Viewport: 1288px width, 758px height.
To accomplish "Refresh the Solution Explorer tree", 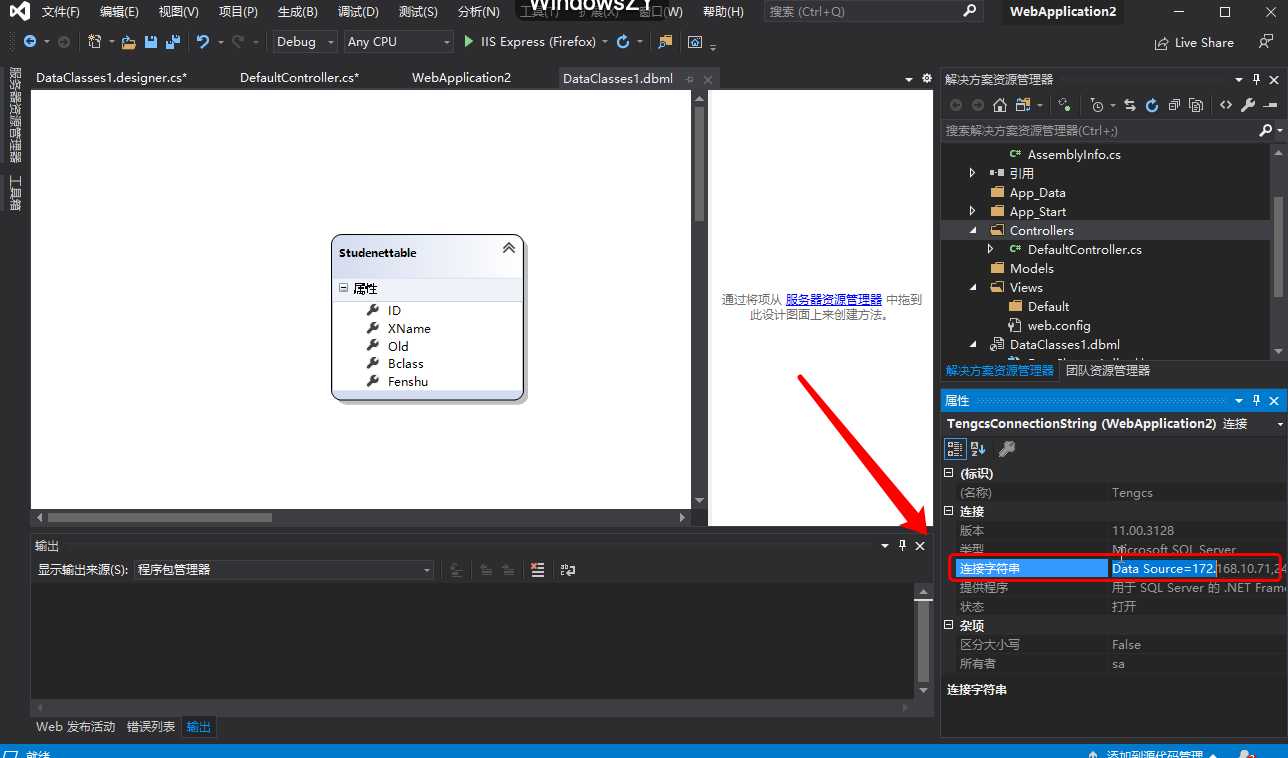I will 1151,105.
